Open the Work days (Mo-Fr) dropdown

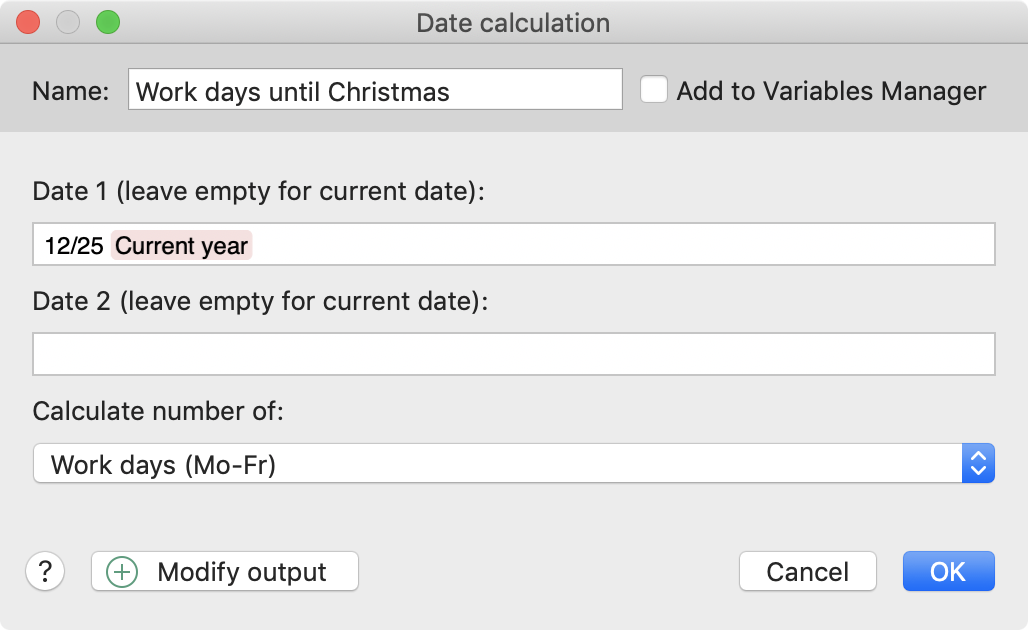(x=514, y=463)
